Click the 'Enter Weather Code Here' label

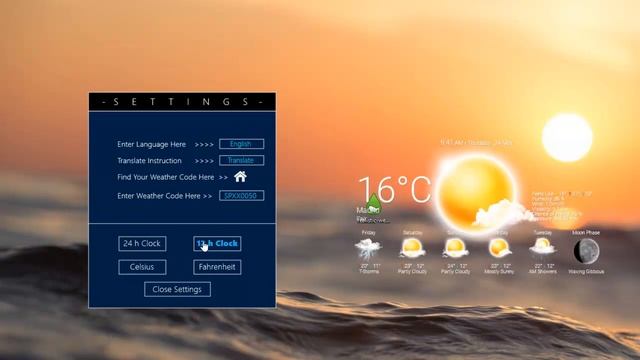159,196
